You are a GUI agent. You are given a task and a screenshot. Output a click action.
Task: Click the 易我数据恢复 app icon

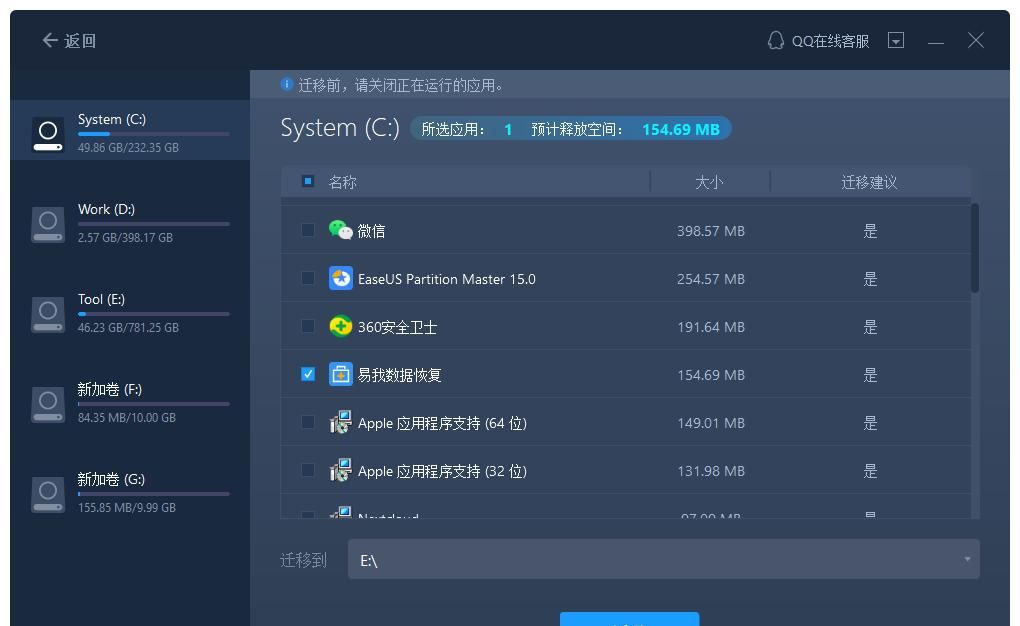[x=340, y=374]
